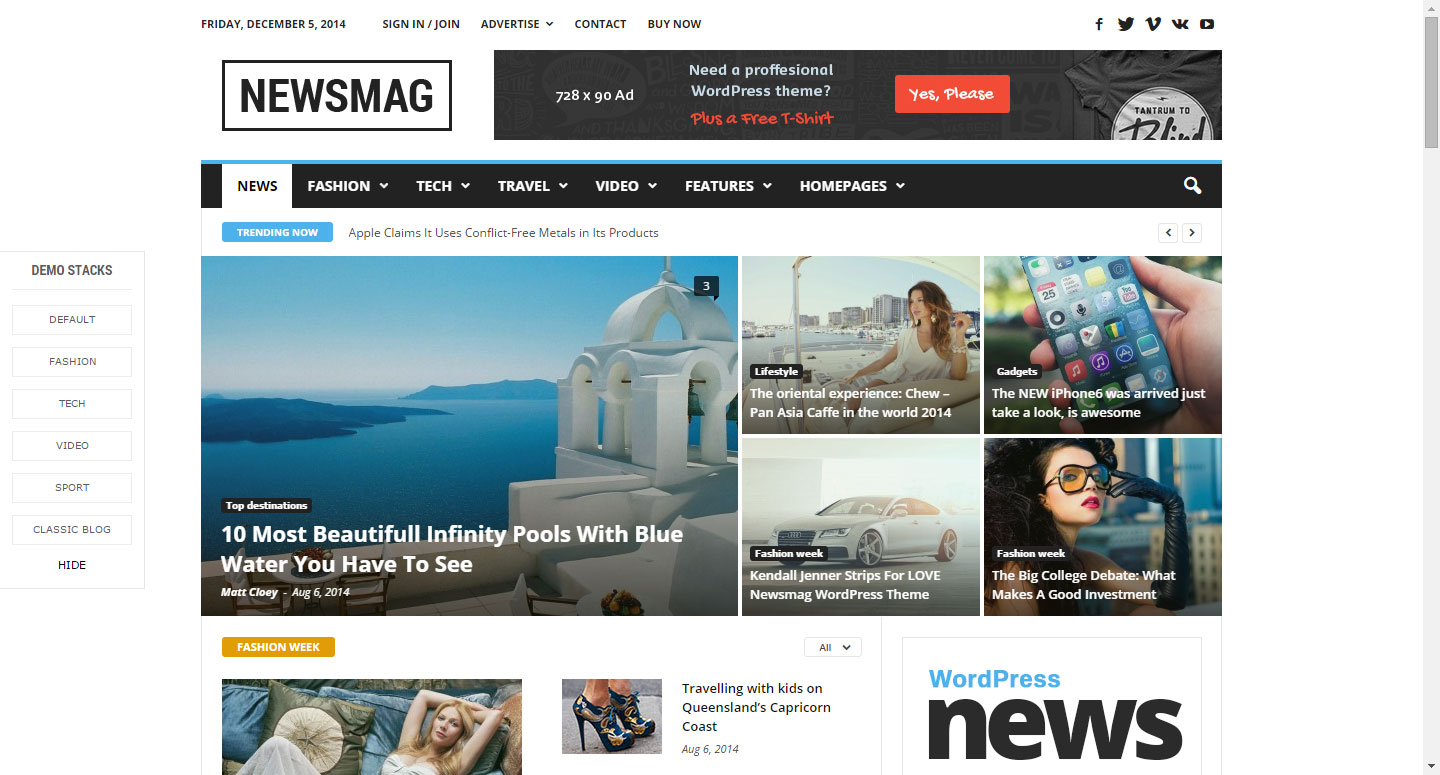
Task: Select the Fashion demo stack
Action: point(72,362)
